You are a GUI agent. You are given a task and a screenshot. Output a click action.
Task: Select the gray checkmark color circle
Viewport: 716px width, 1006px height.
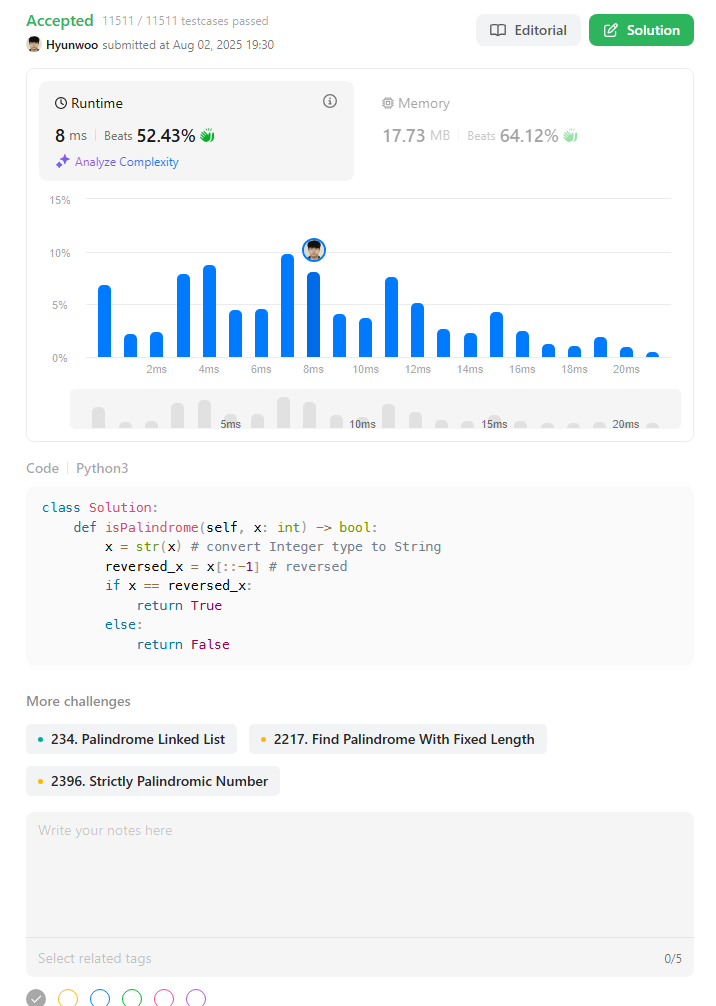click(x=36, y=997)
